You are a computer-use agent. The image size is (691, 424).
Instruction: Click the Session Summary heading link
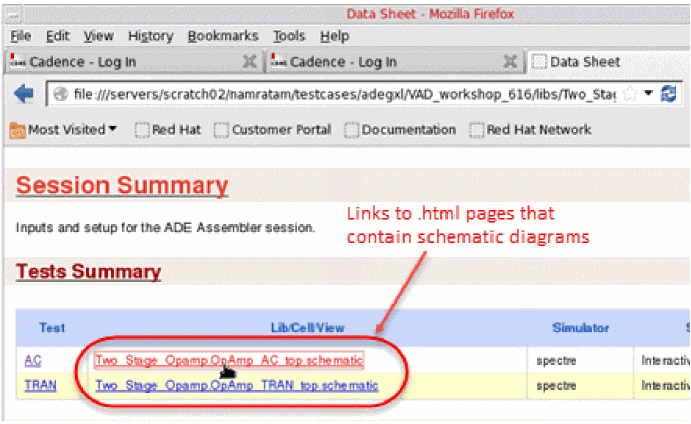pyautogui.click(x=122, y=186)
